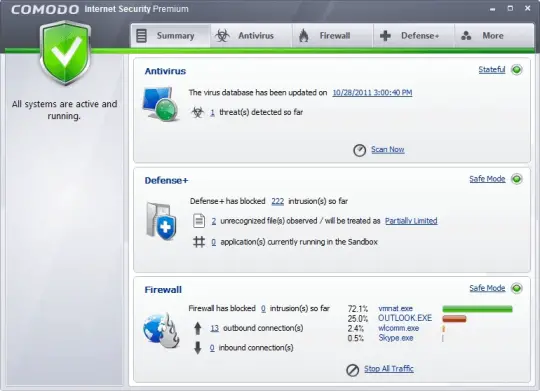
Task: Click the sandbox hash icon
Action: (x=199, y=242)
